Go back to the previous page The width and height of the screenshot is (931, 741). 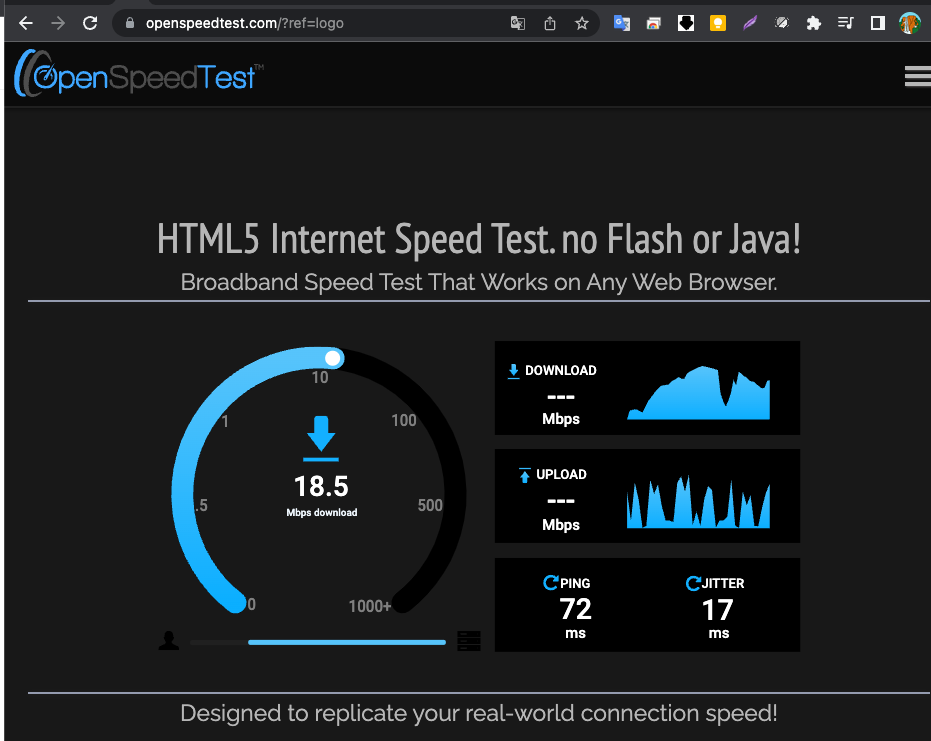[26, 23]
